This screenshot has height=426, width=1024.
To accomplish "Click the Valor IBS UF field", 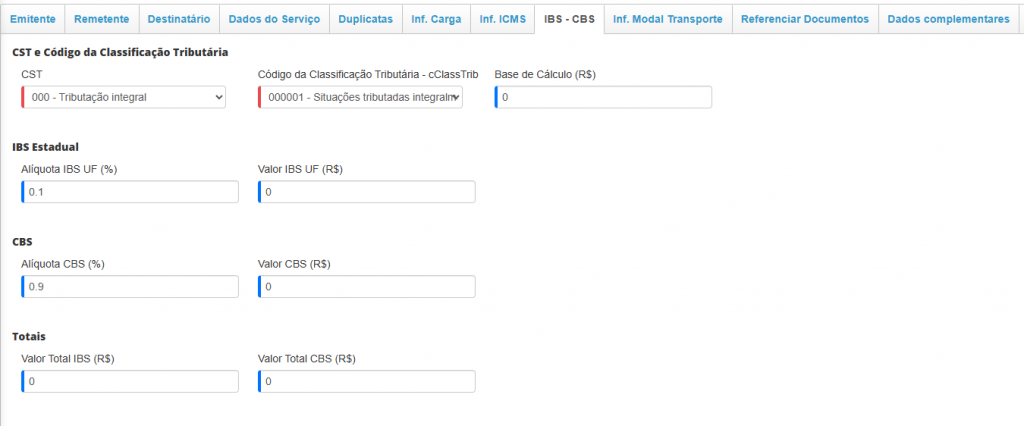I will tap(367, 192).
